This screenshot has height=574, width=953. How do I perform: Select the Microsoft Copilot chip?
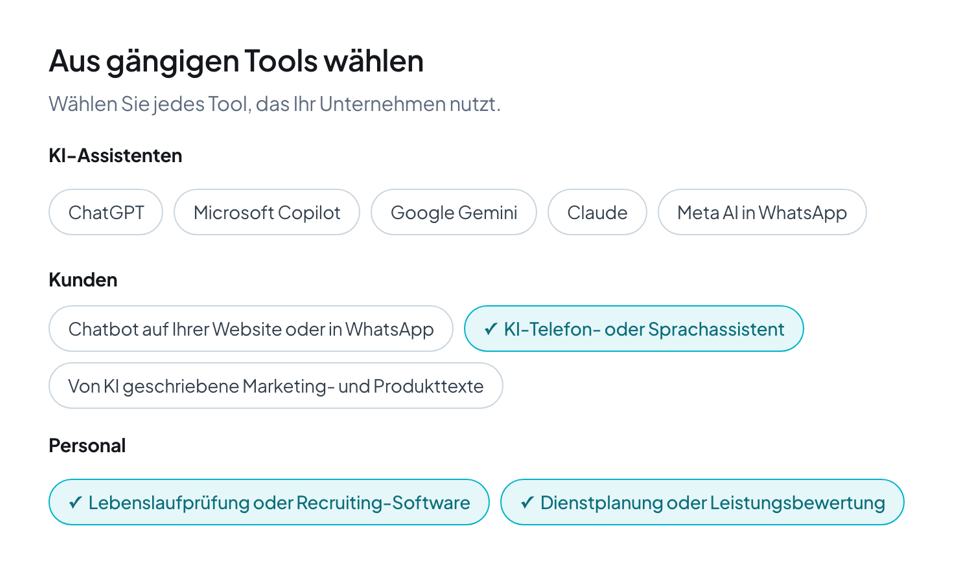[267, 212]
